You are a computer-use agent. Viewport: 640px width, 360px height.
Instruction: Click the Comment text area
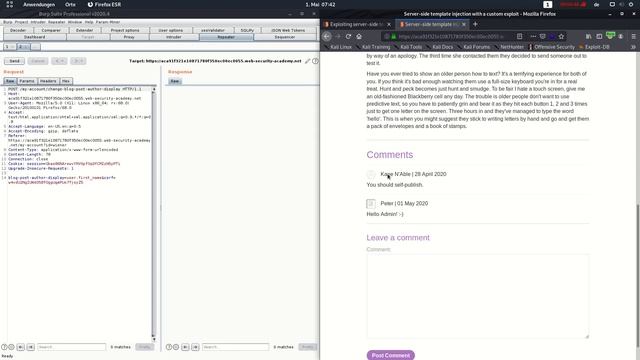click(478, 296)
